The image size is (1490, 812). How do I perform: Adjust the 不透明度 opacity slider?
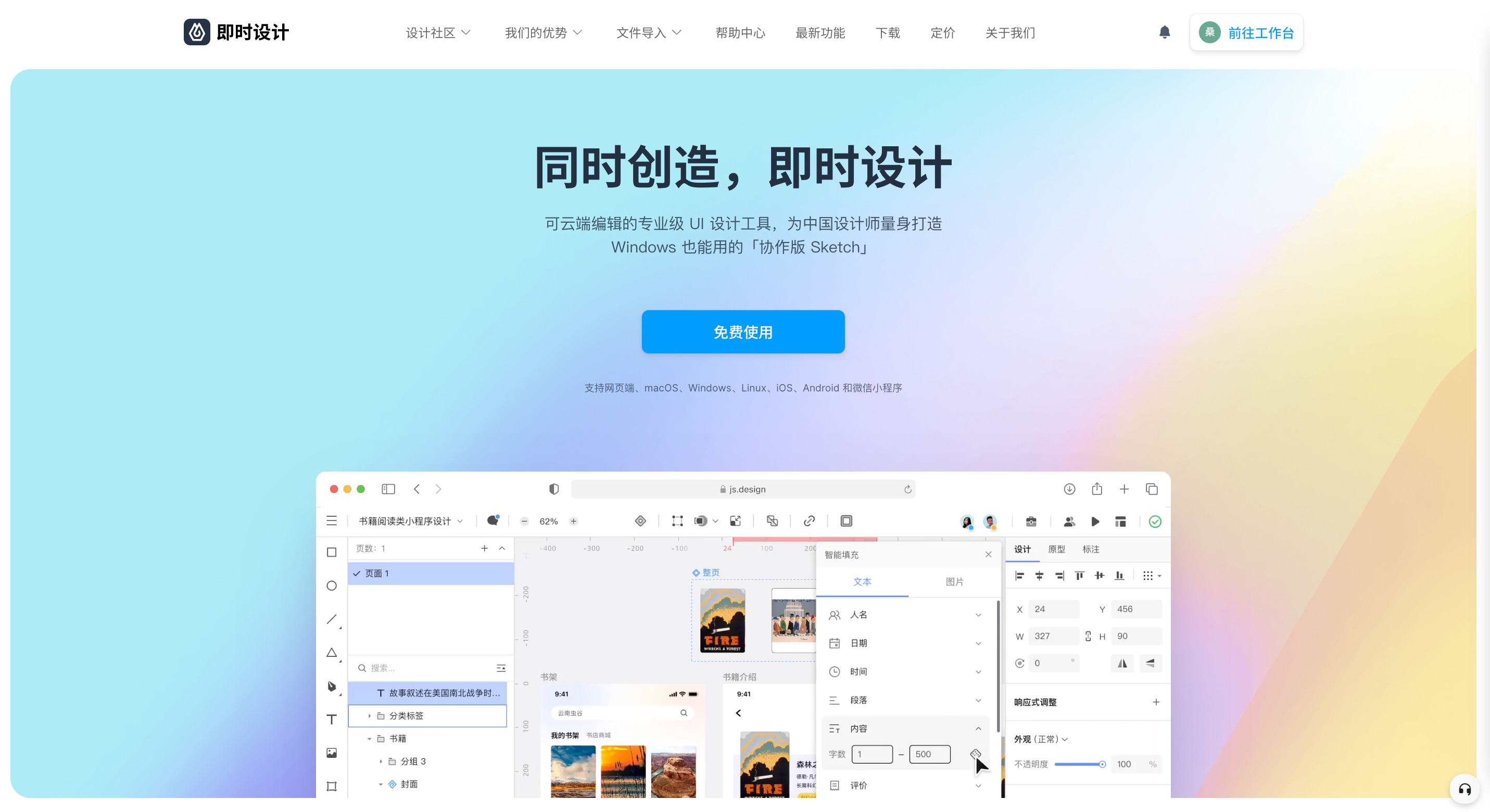pos(1079,764)
